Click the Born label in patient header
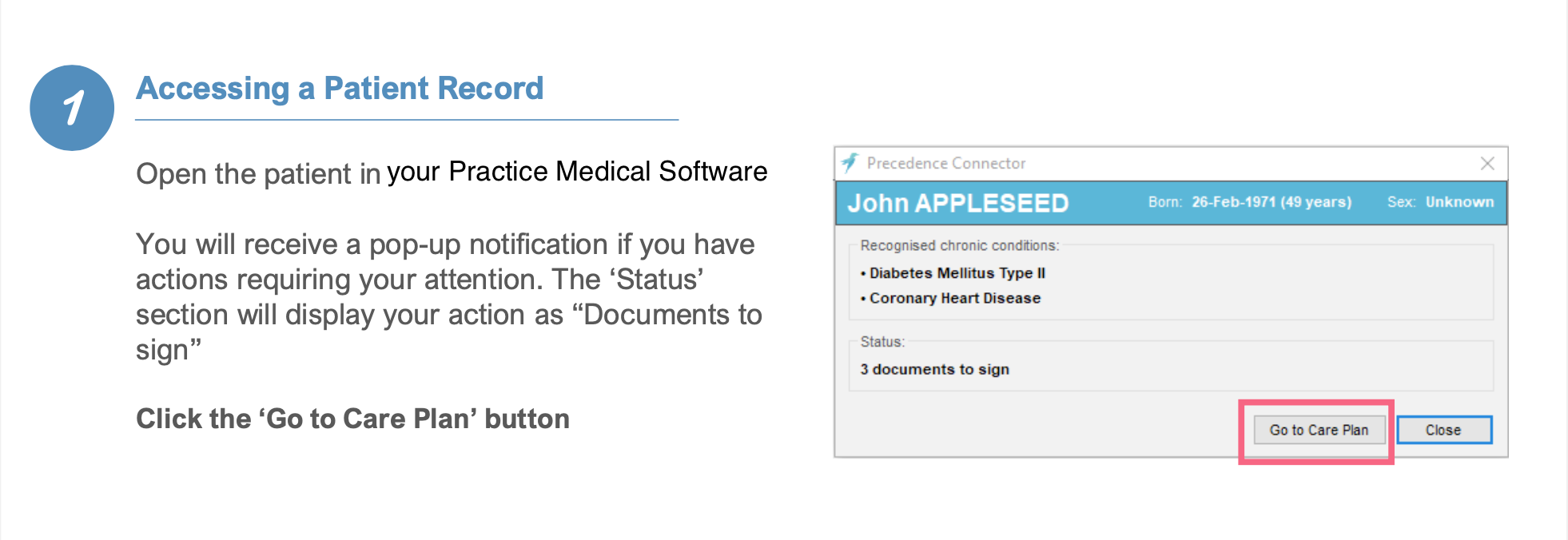The image size is (1568, 540). click(1164, 202)
